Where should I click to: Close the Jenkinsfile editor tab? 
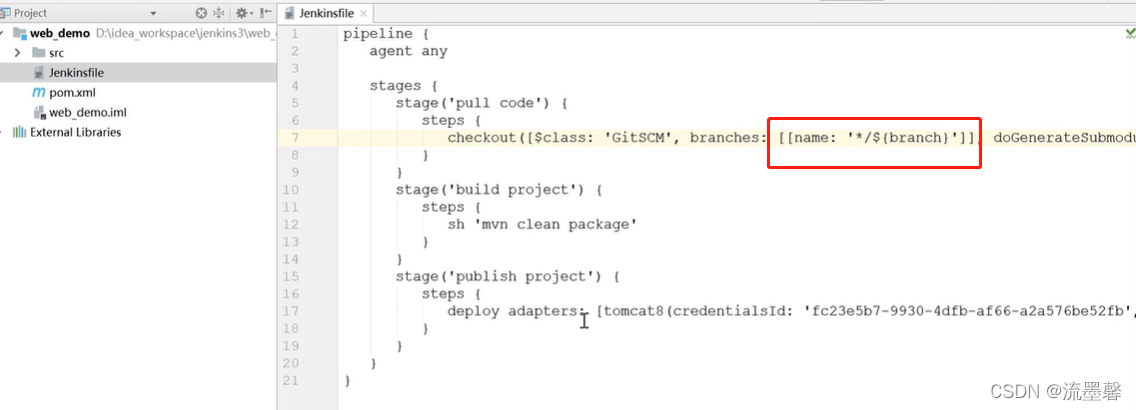click(x=363, y=14)
